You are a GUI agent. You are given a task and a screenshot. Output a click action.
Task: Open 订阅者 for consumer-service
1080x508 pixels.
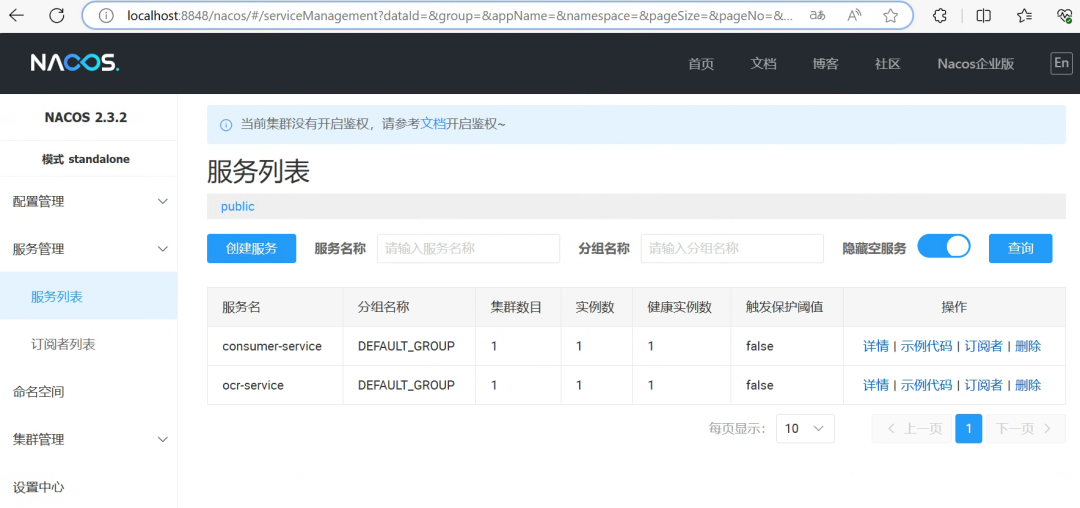point(984,346)
